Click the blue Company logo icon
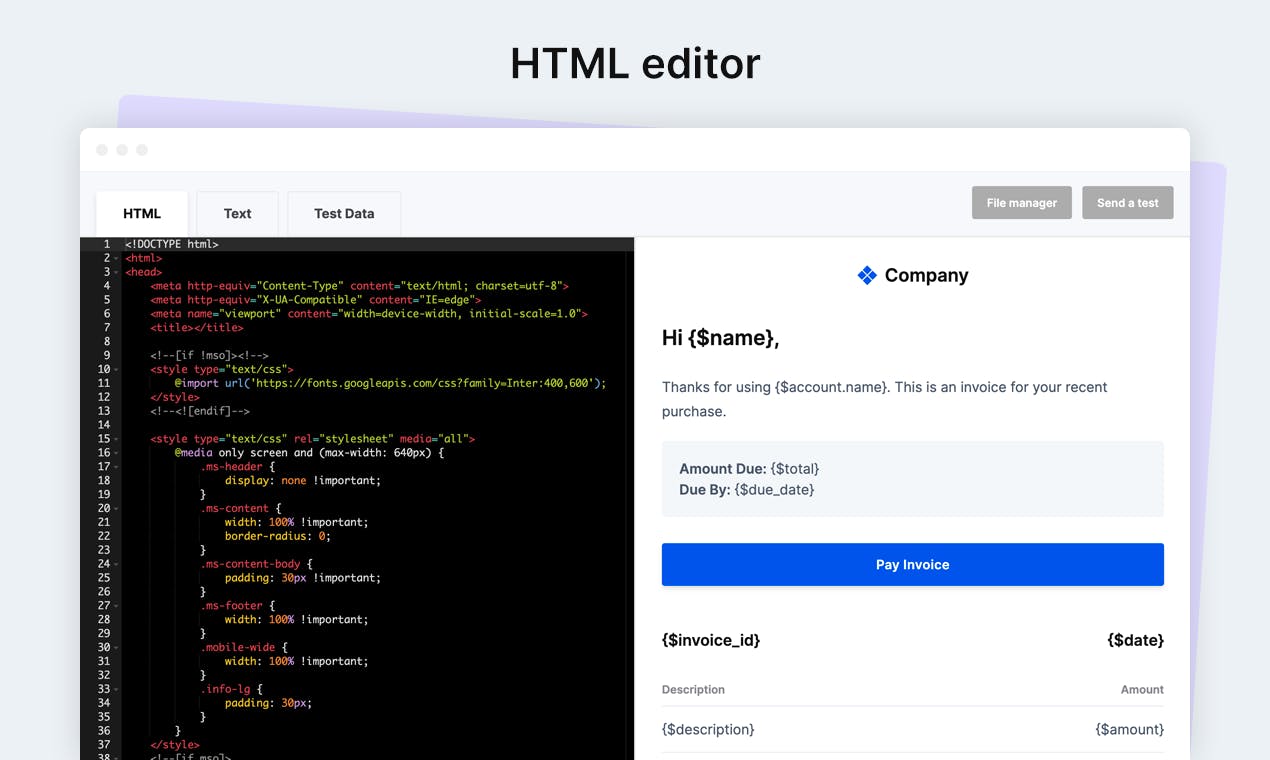1270x760 pixels. pos(867,275)
